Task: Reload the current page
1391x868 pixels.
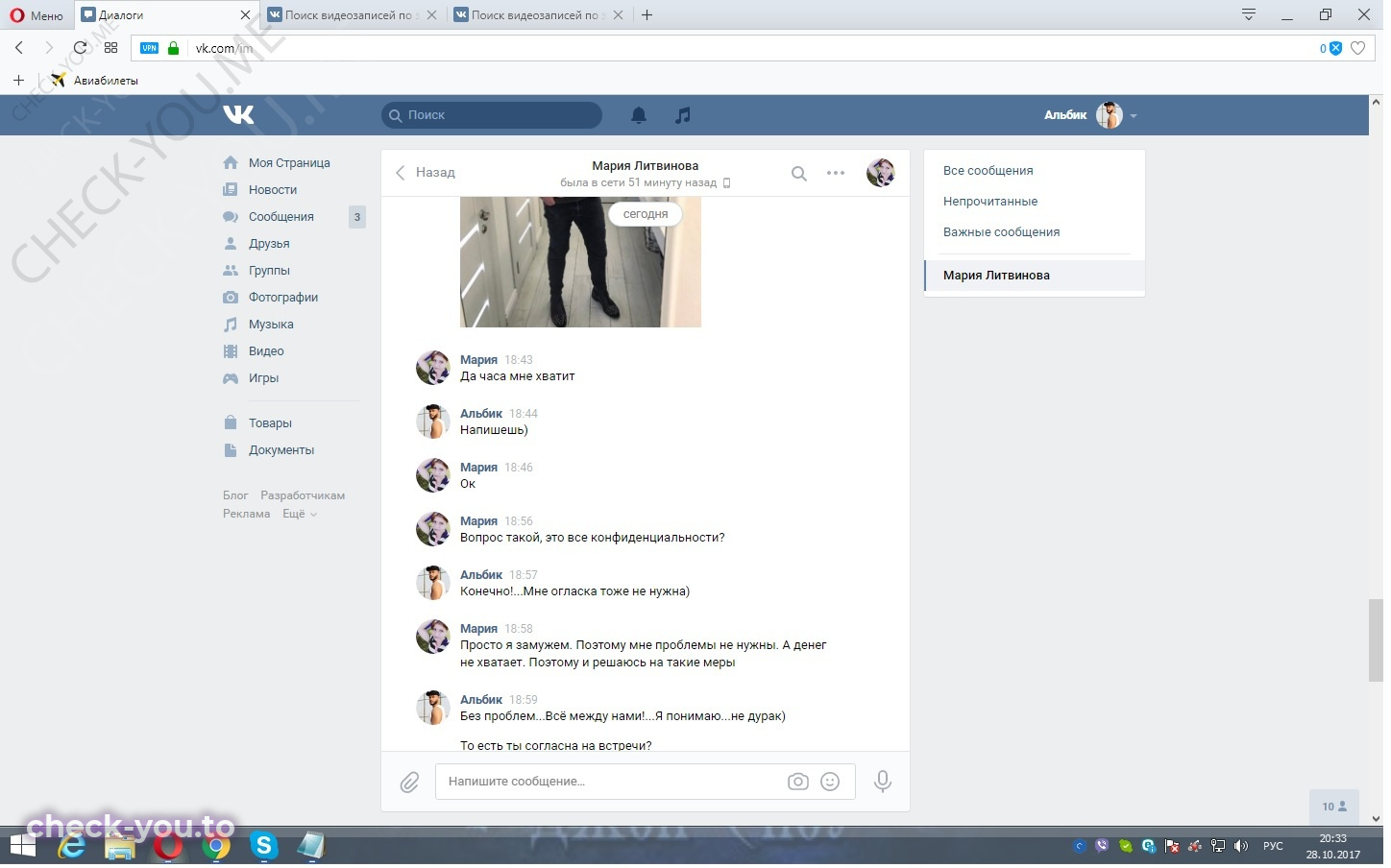Action: pyautogui.click(x=80, y=48)
